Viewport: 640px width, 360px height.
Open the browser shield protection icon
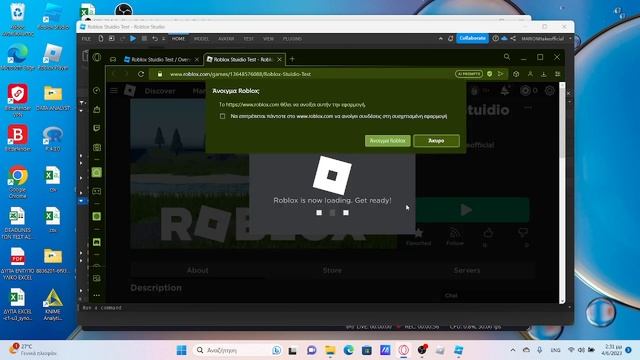coord(489,74)
